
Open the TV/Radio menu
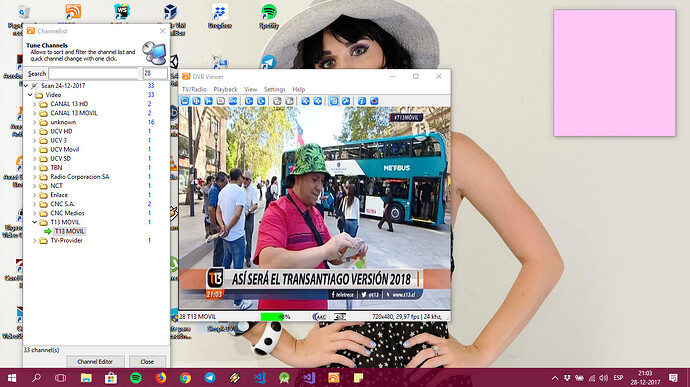pyautogui.click(x=194, y=89)
